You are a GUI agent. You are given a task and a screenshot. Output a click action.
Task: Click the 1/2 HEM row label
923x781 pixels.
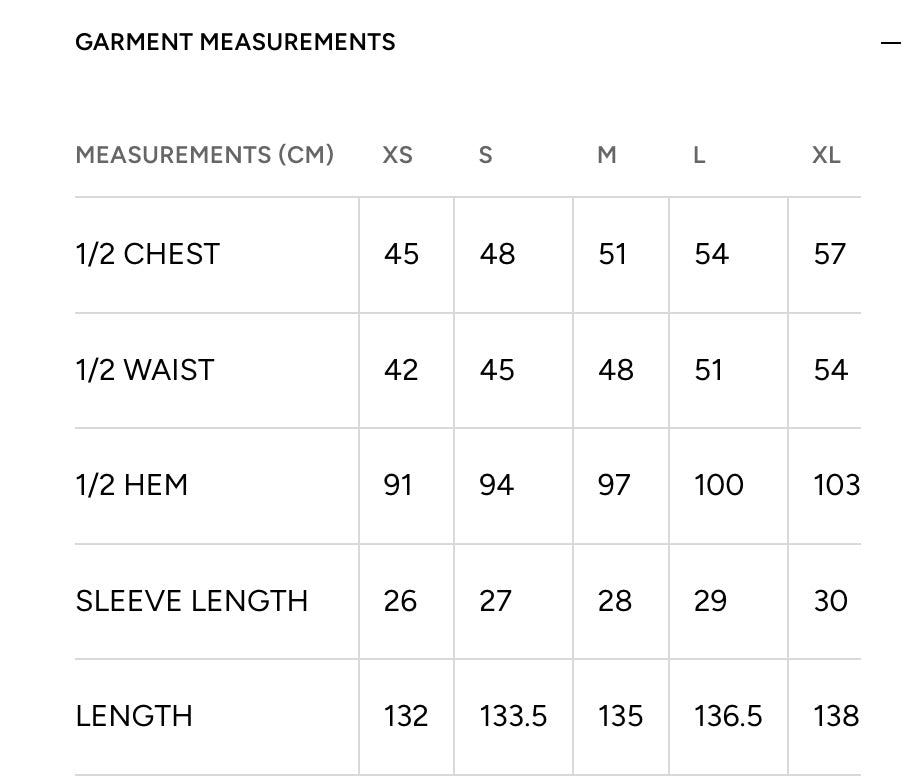click(132, 486)
